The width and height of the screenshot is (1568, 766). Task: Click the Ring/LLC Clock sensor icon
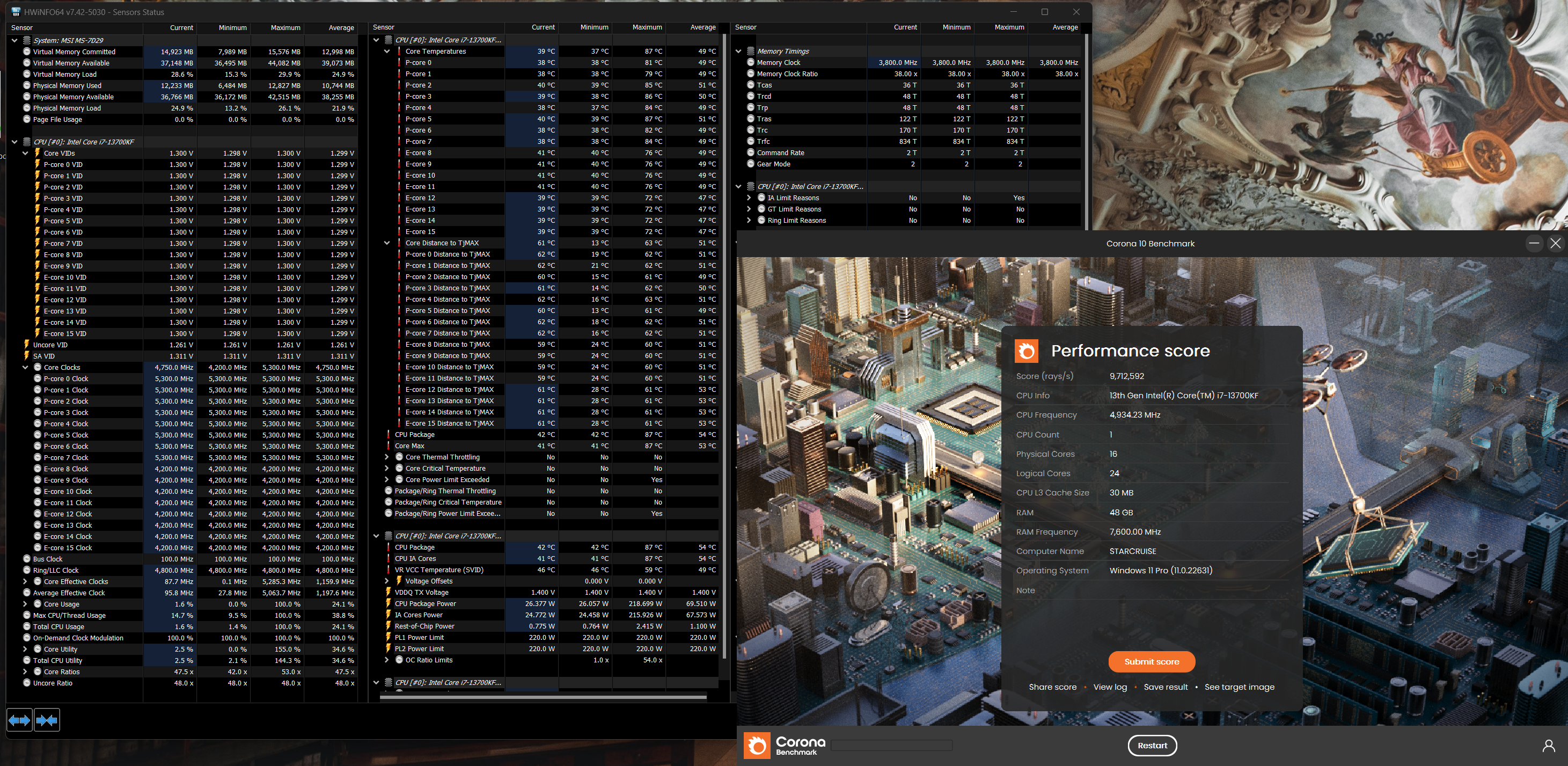point(27,571)
